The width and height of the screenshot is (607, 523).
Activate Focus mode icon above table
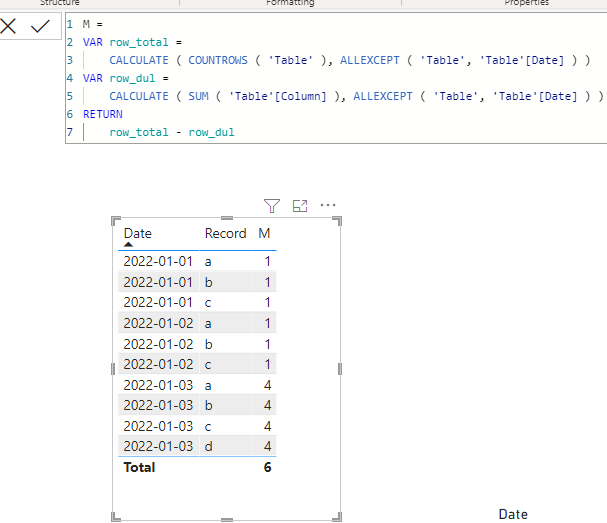click(x=300, y=206)
